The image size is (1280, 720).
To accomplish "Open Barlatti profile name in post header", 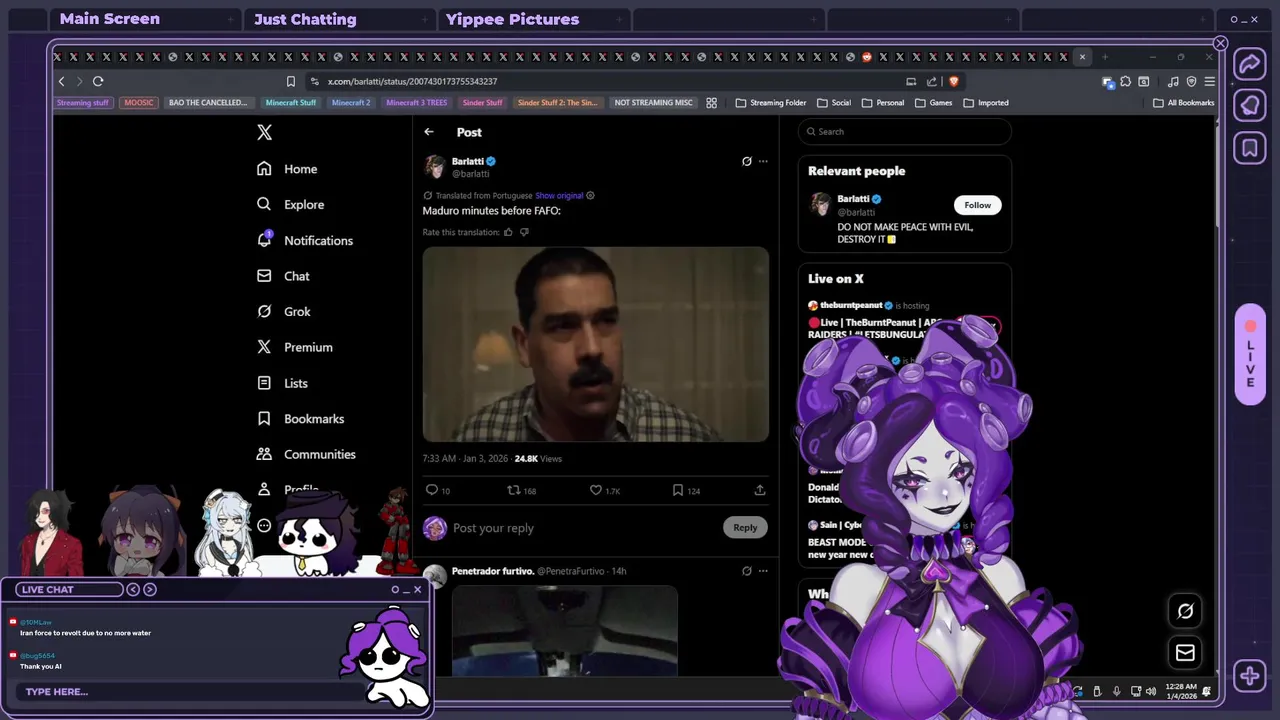I will click(x=467, y=161).
